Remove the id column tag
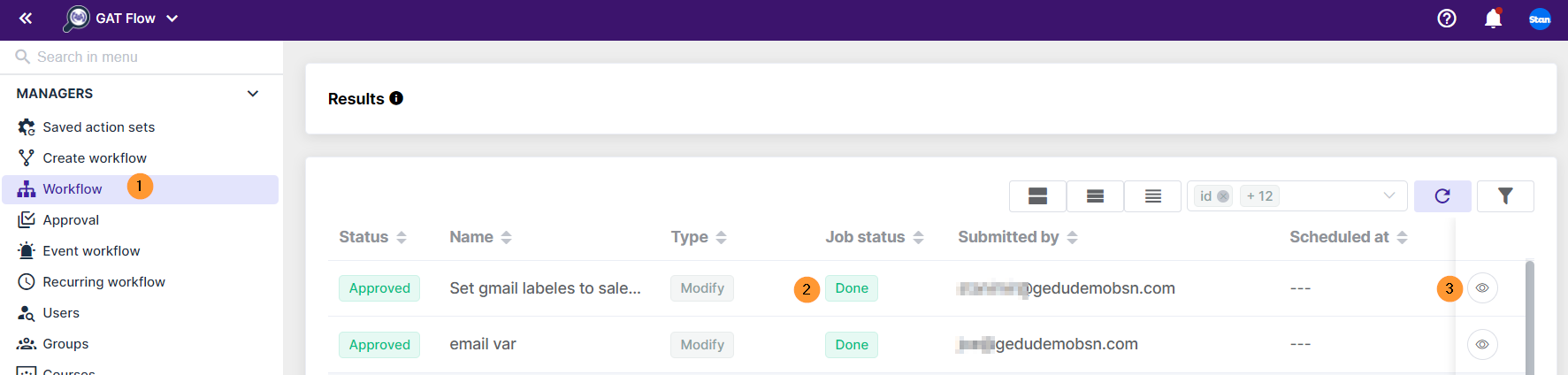Viewport: 1568px width, 375px height. click(x=1223, y=196)
